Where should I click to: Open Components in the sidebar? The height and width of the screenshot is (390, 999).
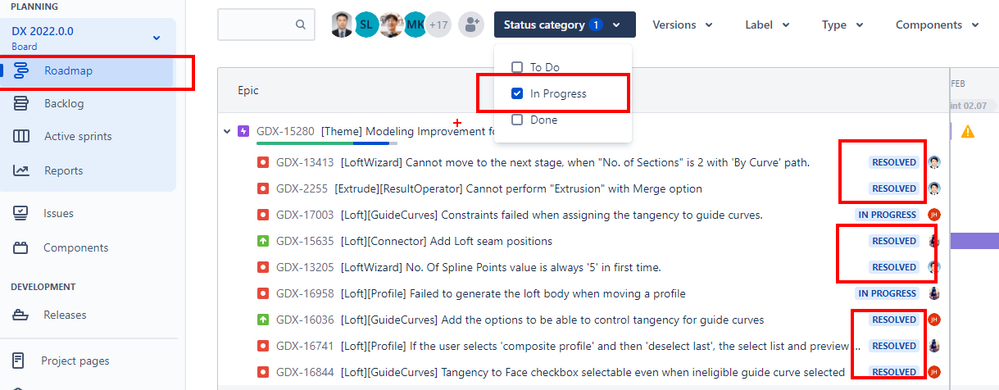click(x=76, y=248)
